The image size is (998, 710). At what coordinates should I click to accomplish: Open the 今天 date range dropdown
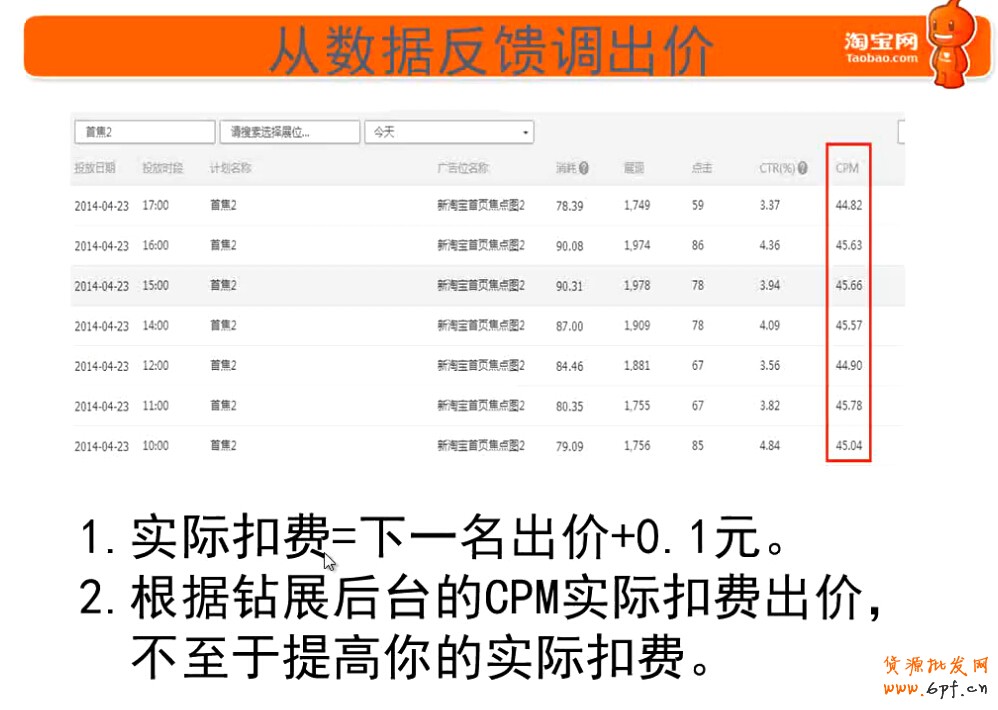coord(449,132)
